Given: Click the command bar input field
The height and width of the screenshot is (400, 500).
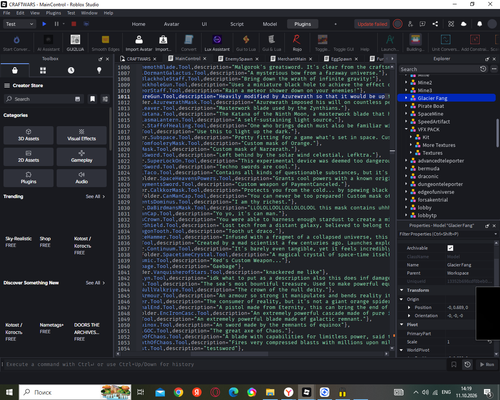Looking at the screenshot, I should 224,364.
